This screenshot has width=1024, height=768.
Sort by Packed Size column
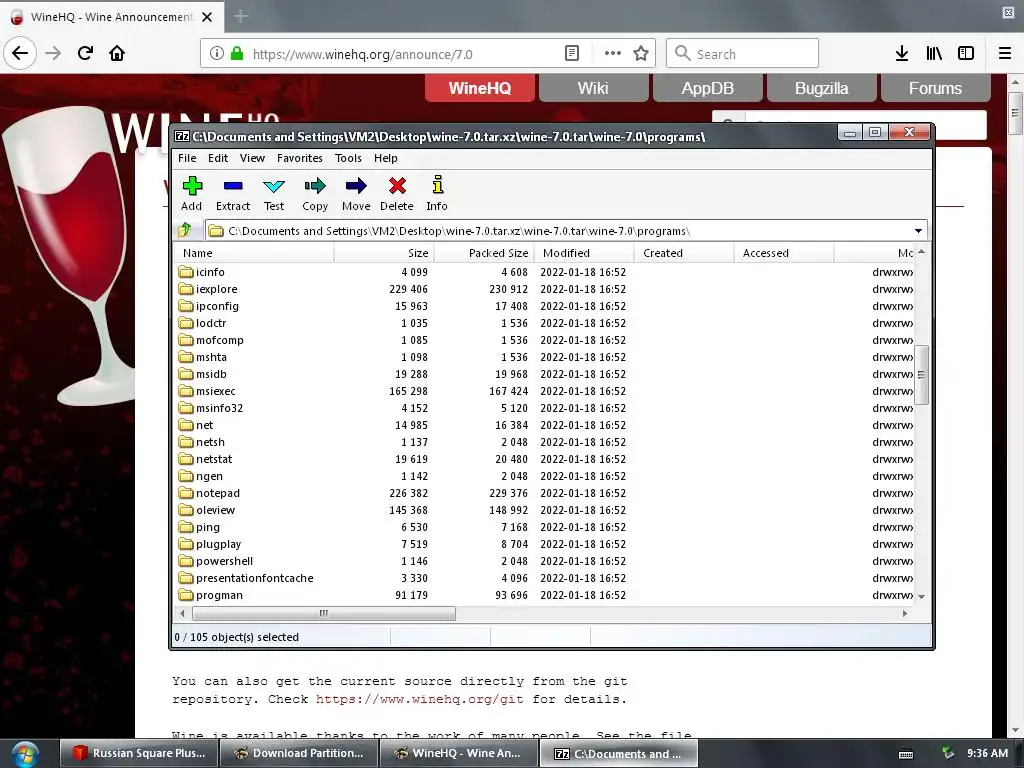484,253
